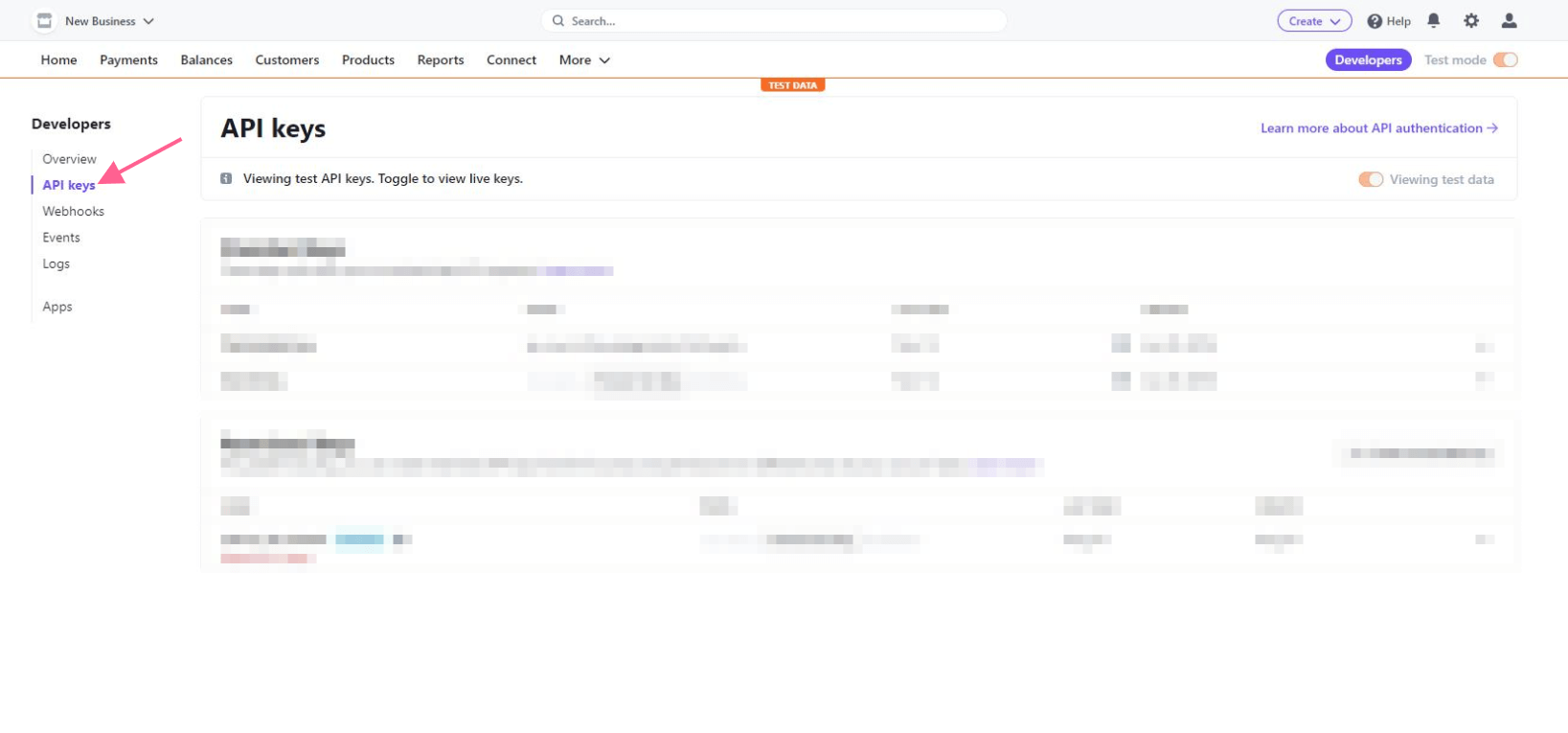
Task: Expand the New Business account dropdown
Action: click(x=148, y=21)
